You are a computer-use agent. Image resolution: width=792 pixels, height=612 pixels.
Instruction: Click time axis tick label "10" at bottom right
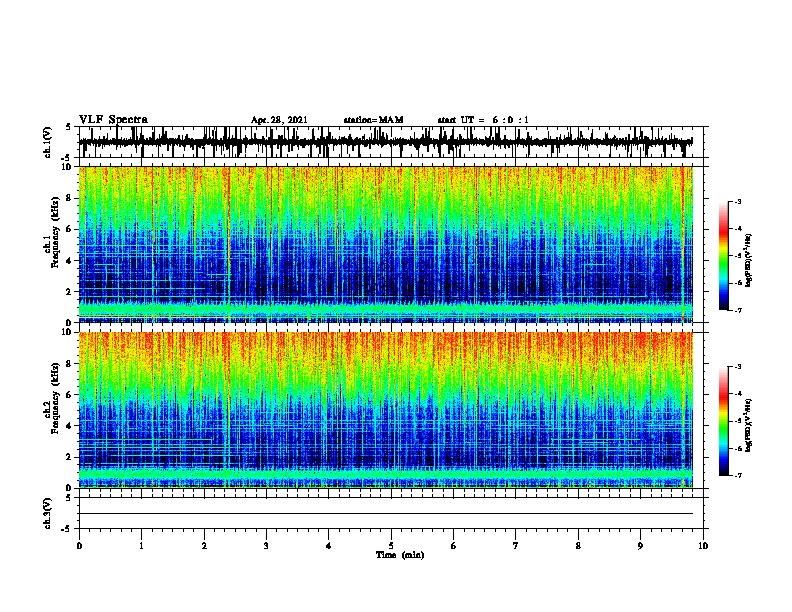[x=703, y=546]
